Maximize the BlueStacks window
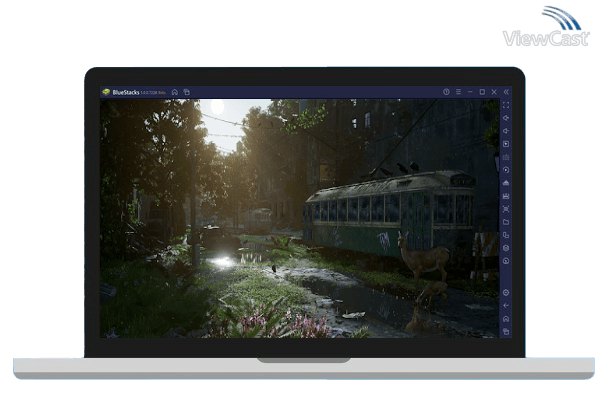Screen dimensions: 602x414 coord(482,92)
